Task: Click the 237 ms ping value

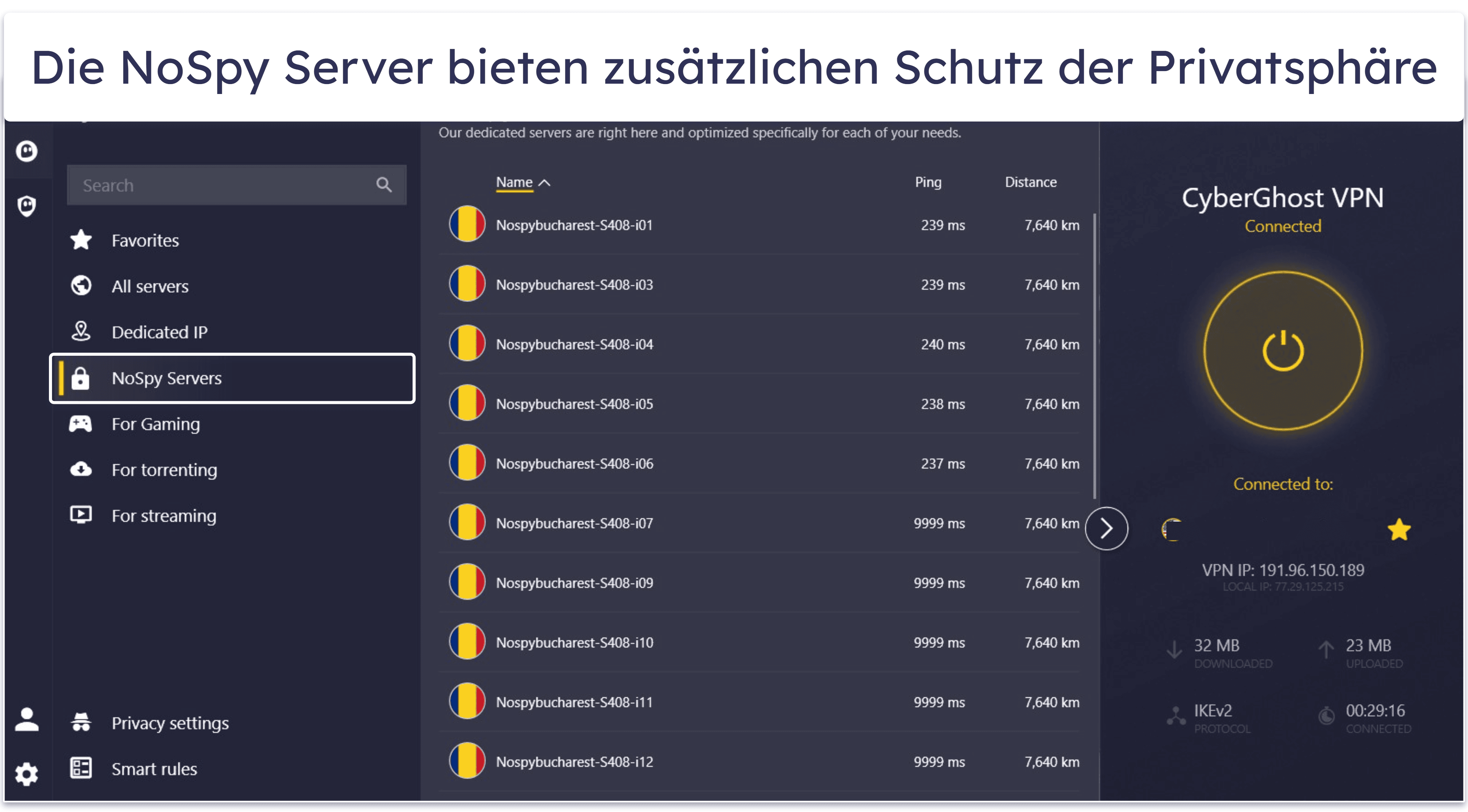Action: click(x=943, y=464)
